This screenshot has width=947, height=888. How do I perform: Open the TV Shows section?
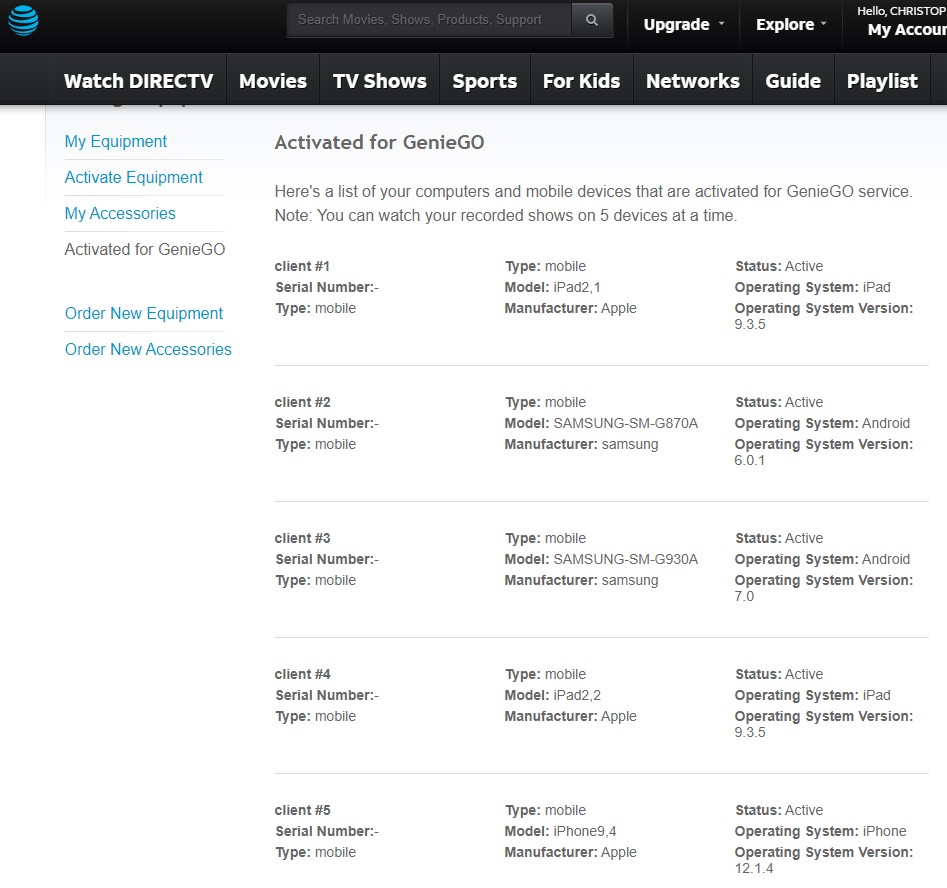[x=380, y=81]
